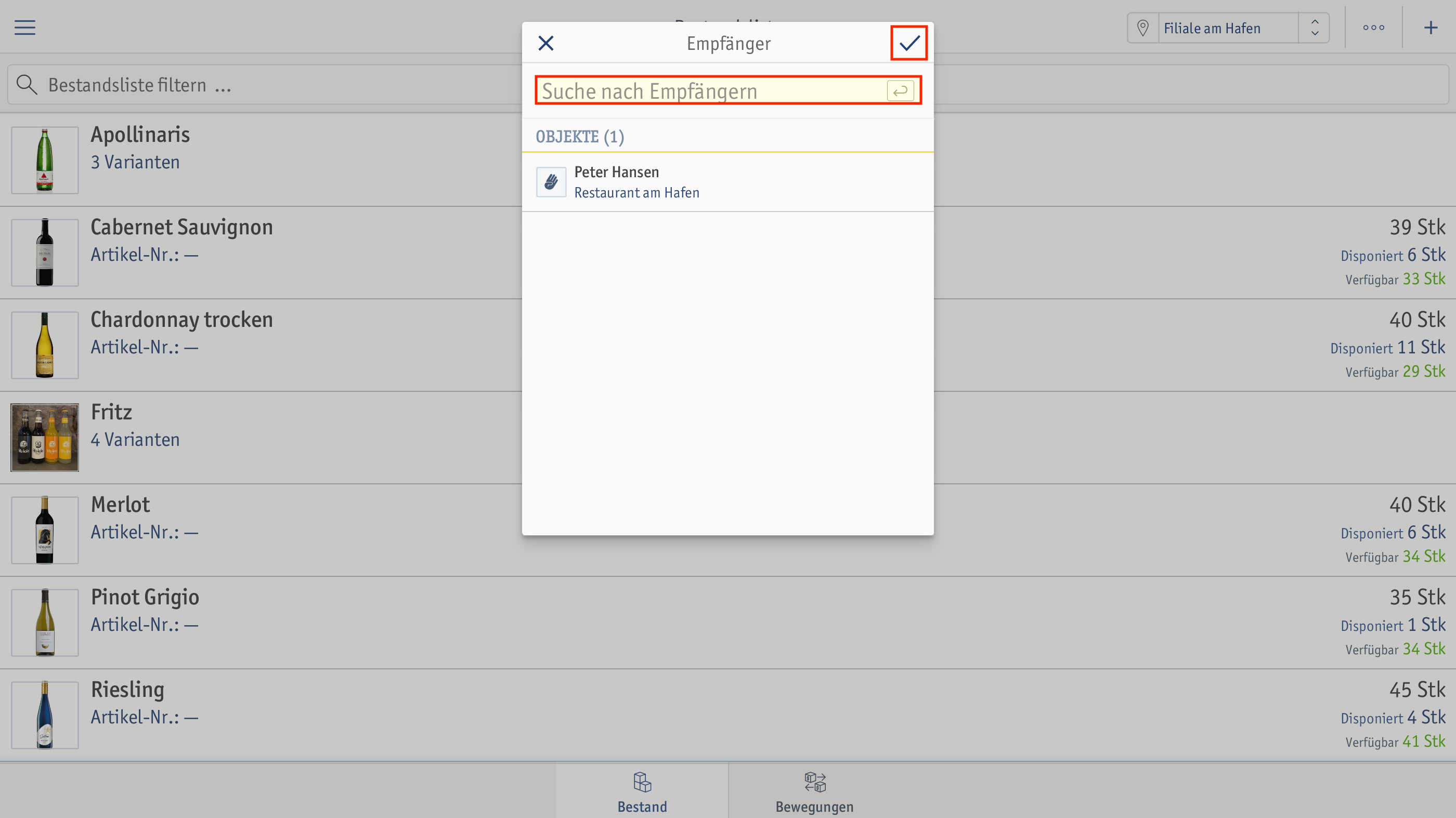The image size is (1456, 818).
Task: Click Verfügbar 41 Stk value
Action: (x=1395, y=742)
